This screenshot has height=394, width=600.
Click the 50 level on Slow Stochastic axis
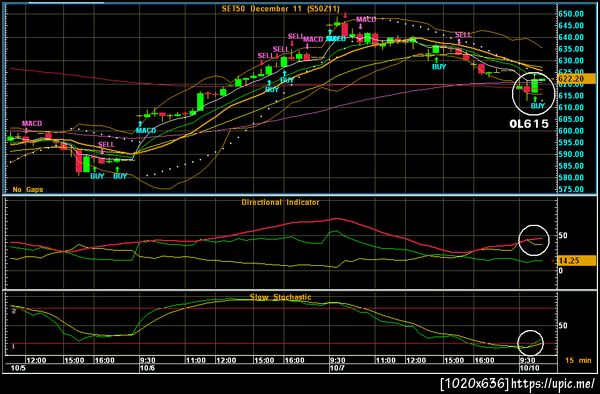click(563, 326)
